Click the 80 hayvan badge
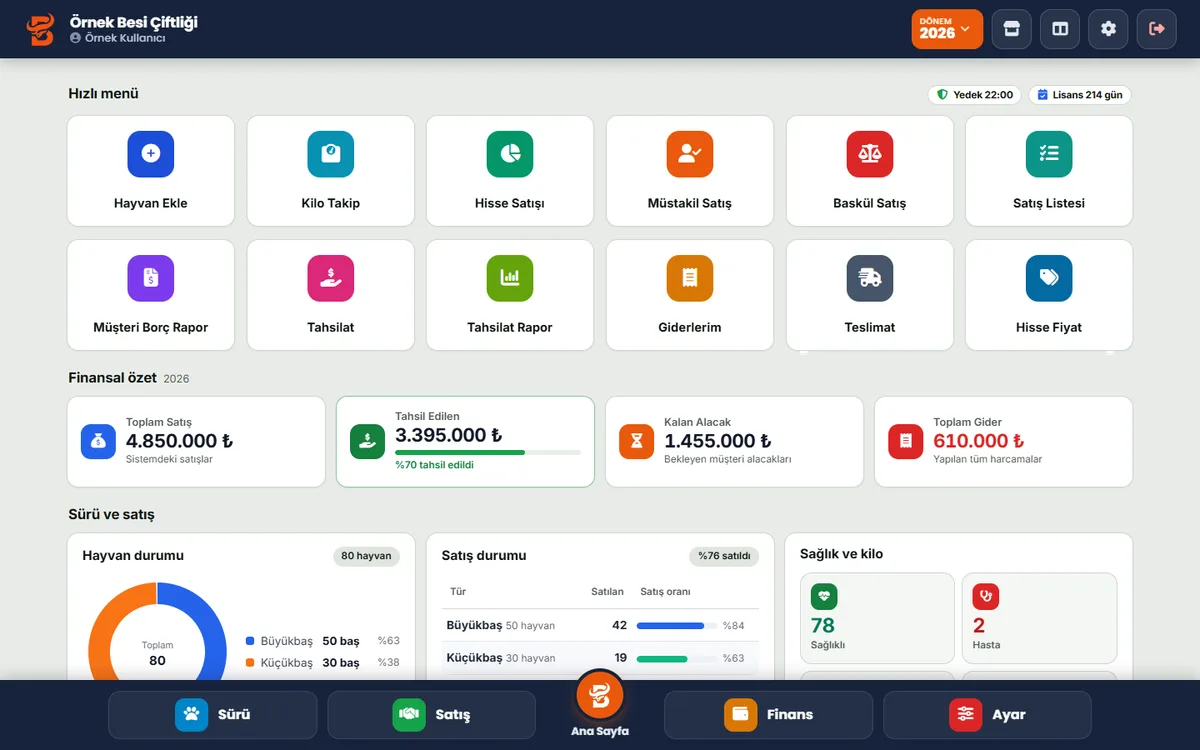 (x=366, y=556)
